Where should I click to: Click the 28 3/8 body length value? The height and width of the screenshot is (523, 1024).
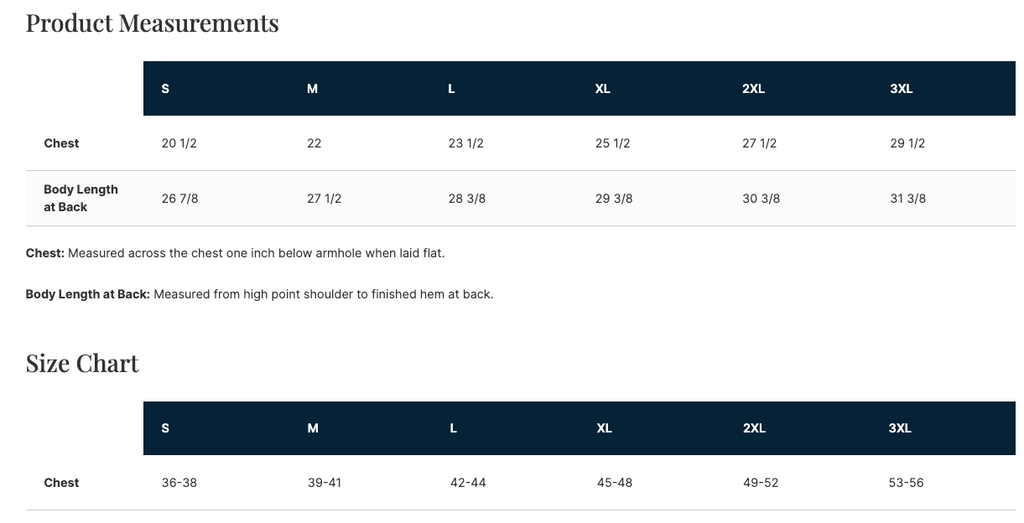(x=467, y=198)
